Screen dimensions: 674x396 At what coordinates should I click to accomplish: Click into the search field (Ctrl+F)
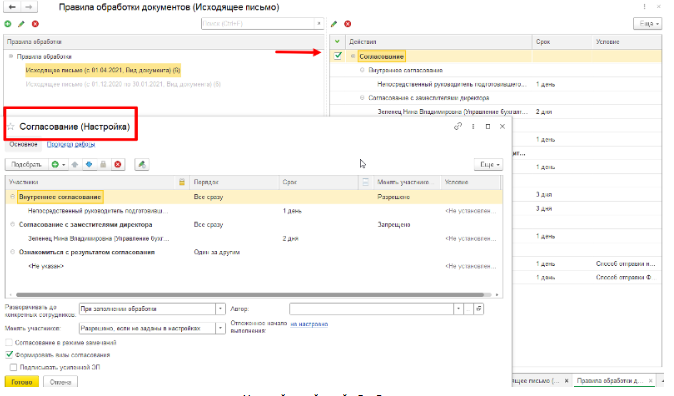pos(258,23)
